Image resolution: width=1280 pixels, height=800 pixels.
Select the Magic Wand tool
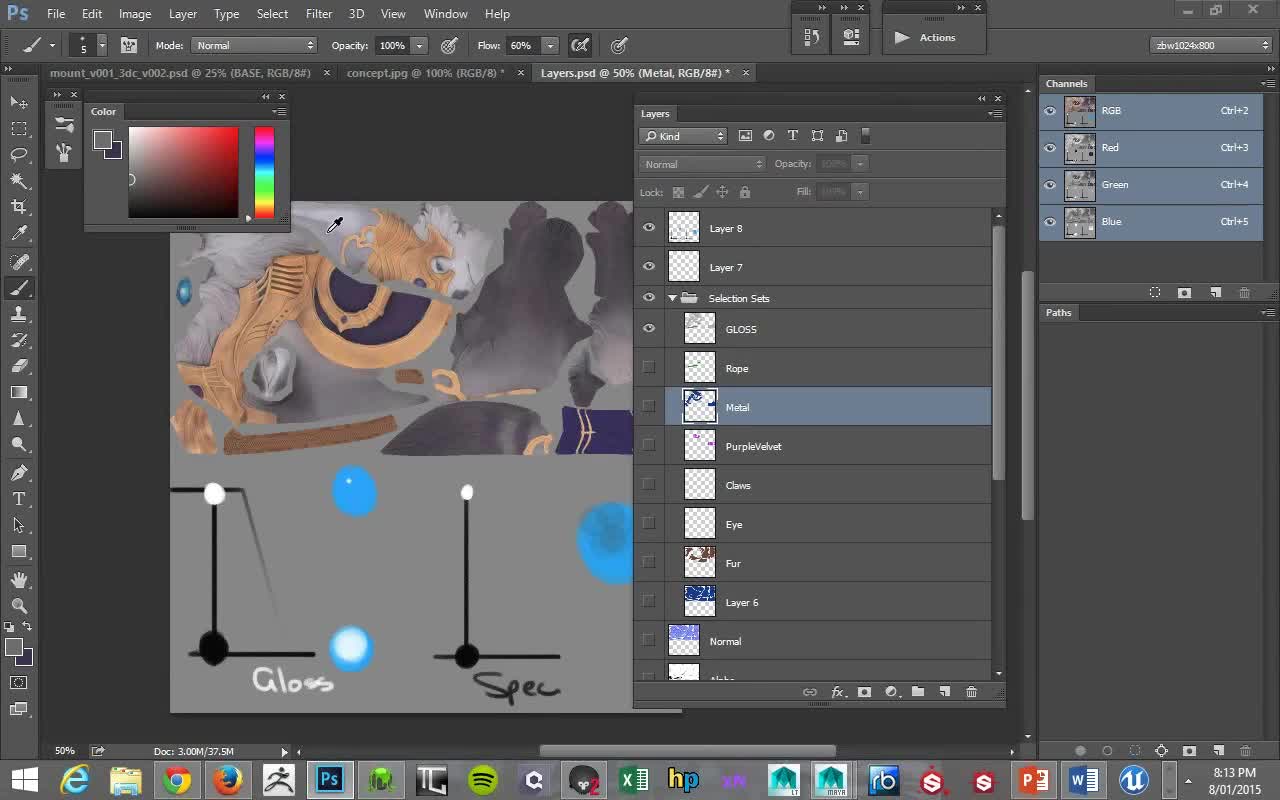coord(19,180)
